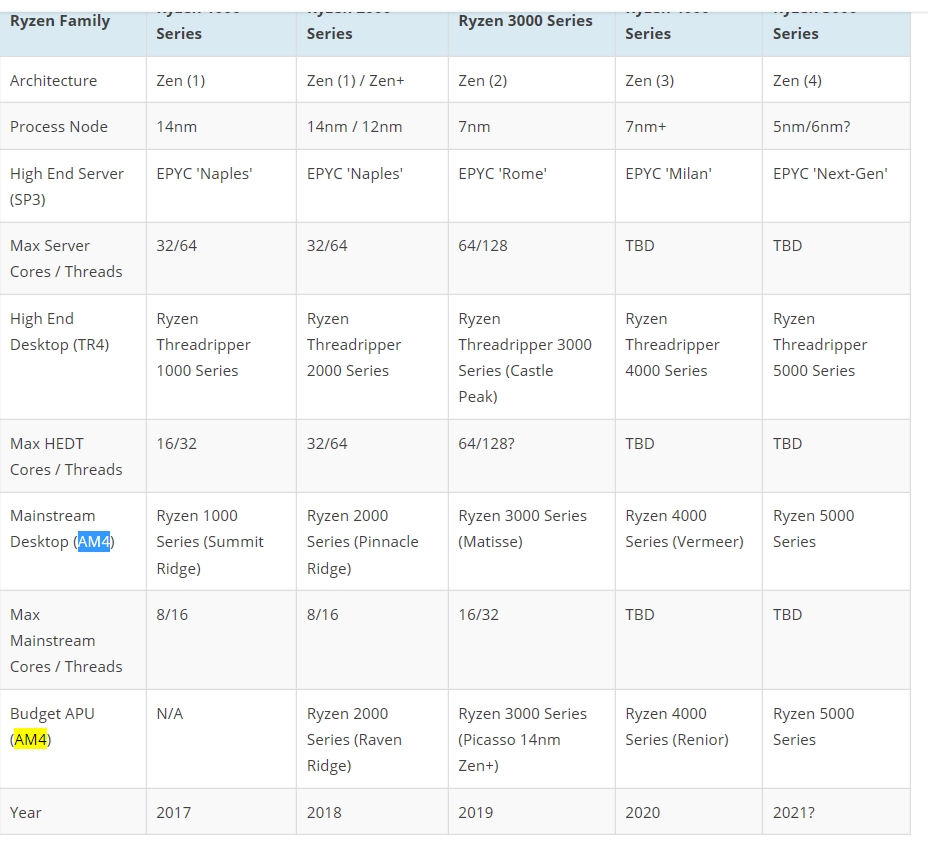Click the Ryzen 3000 Series column header
928x844 pixels.
(x=525, y=21)
